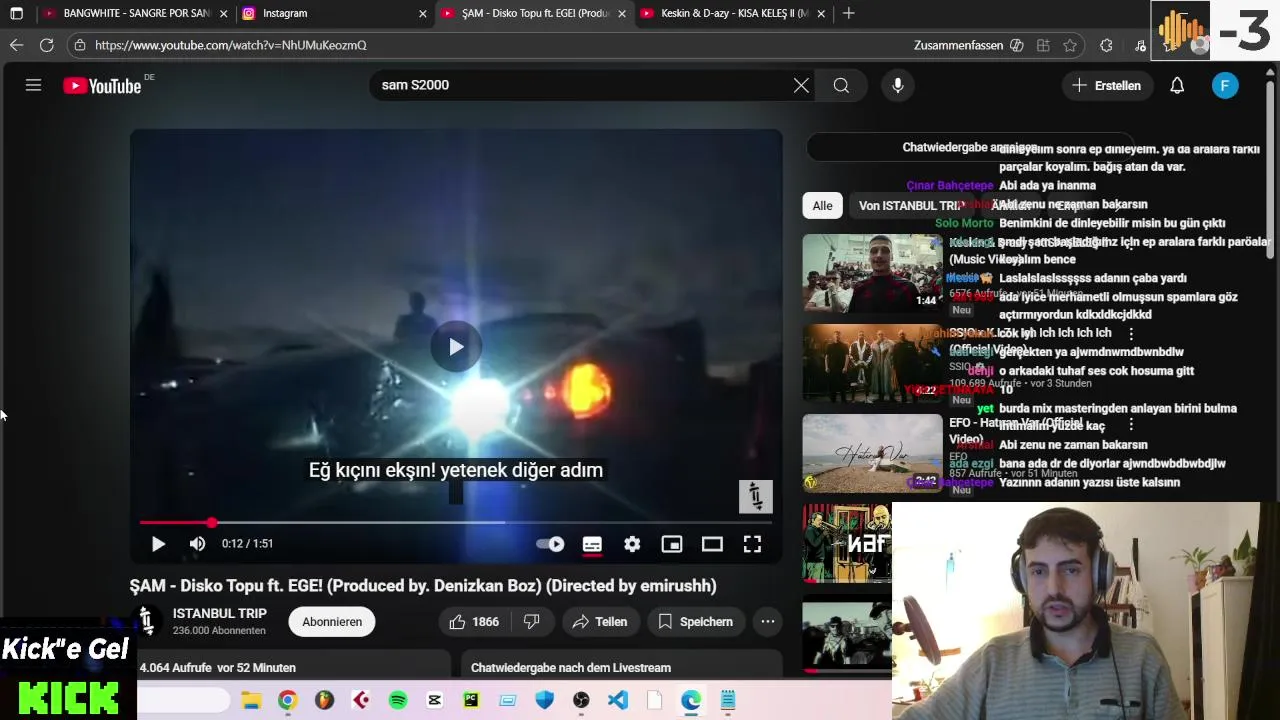Open the SSIO video thumbnail
This screenshot has height=720, width=1280.
pyautogui.click(x=872, y=363)
